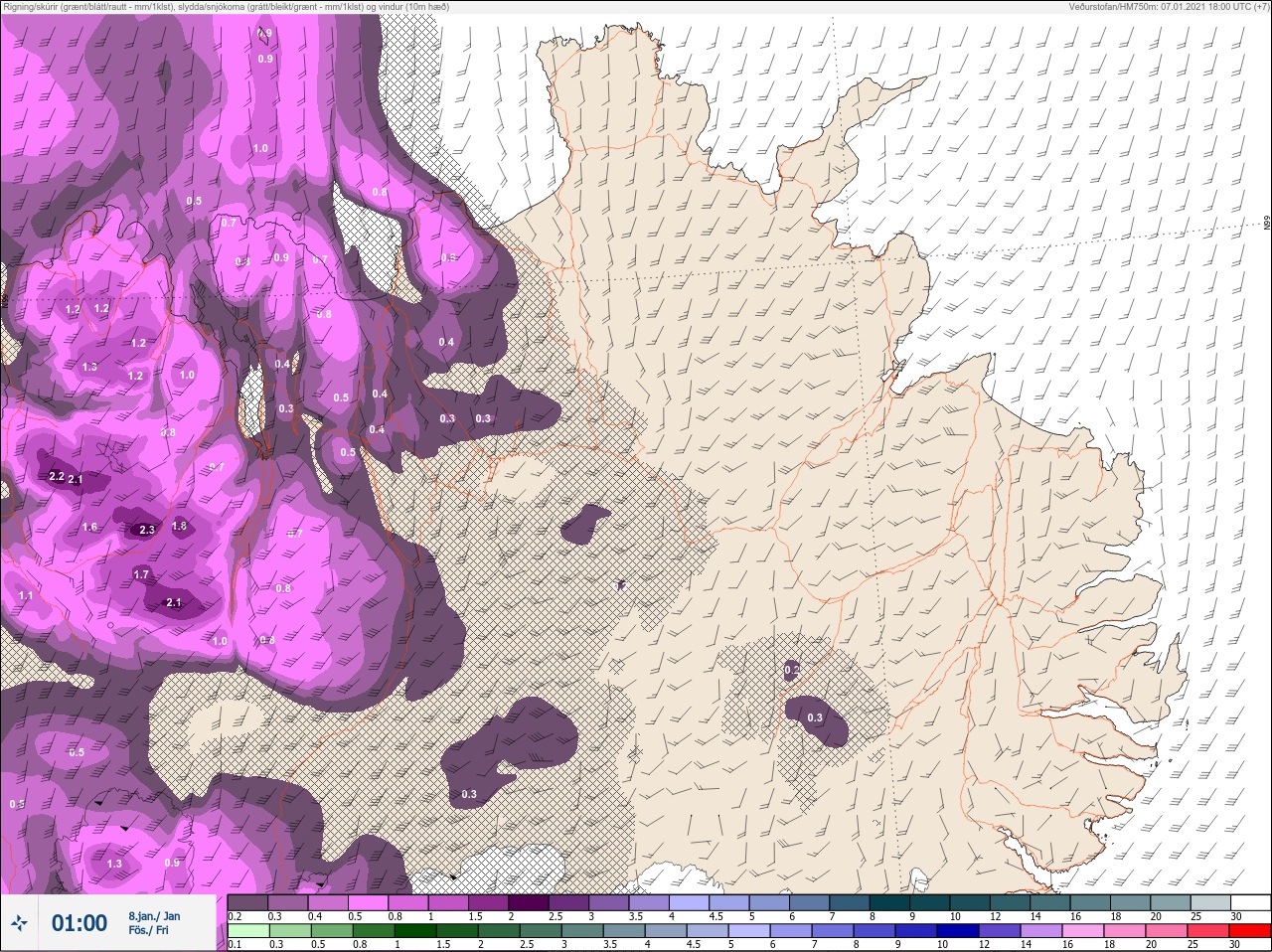Click the map title text 'Rigning/skúrir...' at top left
This screenshot has height=952, width=1272.
pos(226,6)
